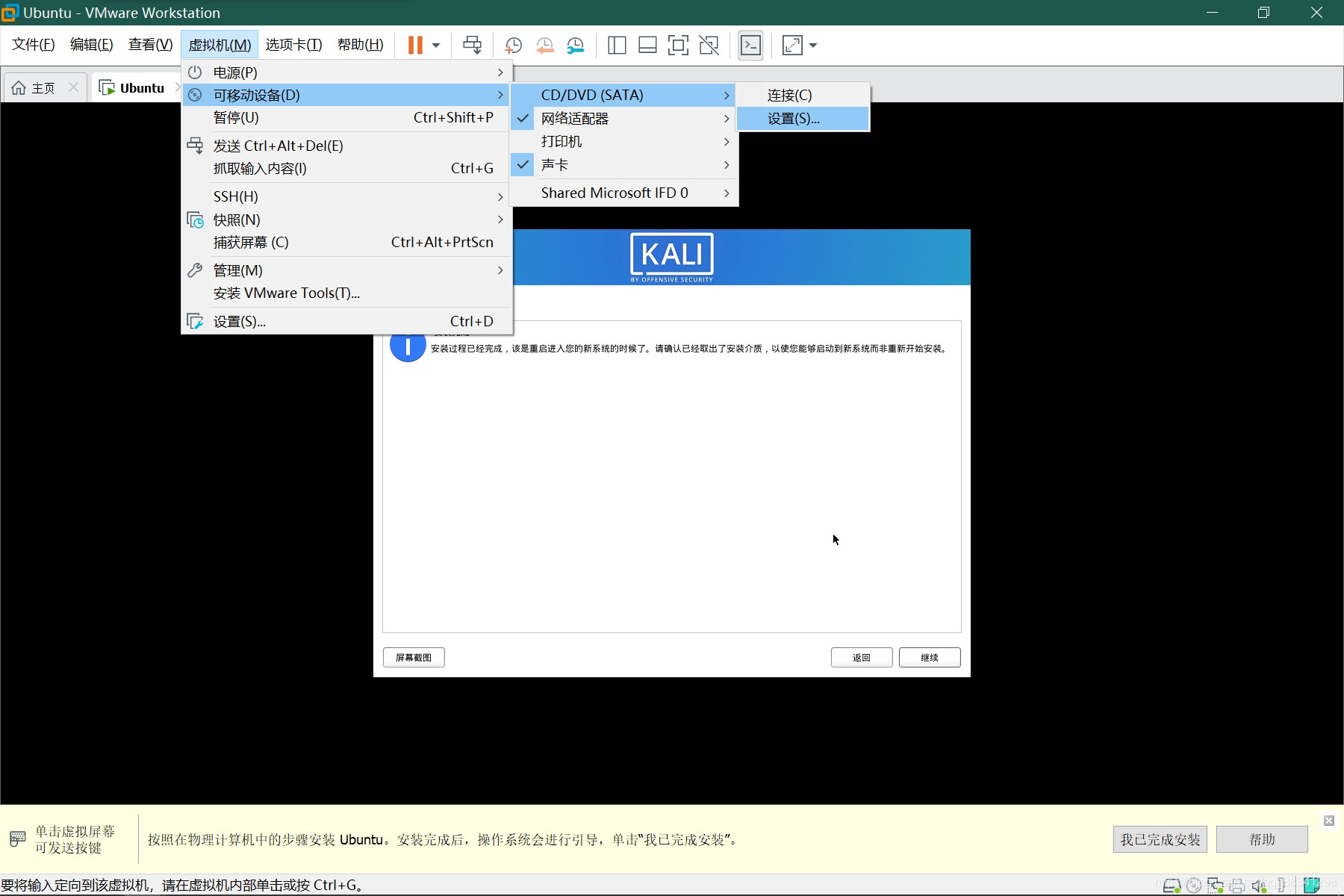Click the 虚拟机(M) menu

[220, 45]
